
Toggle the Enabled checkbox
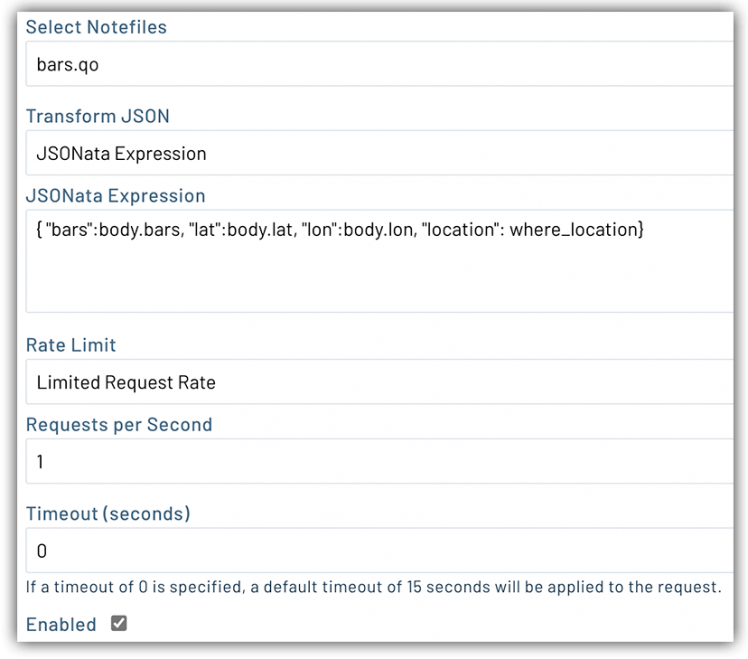(119, 624)
